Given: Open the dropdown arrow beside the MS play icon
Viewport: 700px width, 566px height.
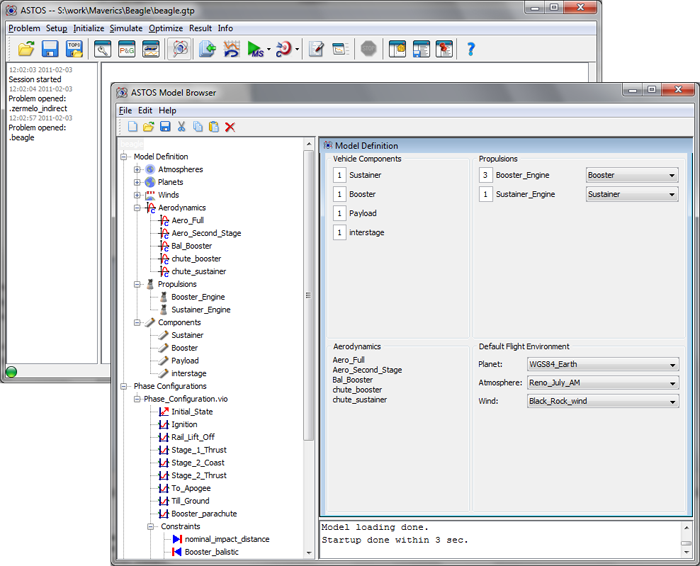Looking at the screenshot, I should [x=269, y=49].
